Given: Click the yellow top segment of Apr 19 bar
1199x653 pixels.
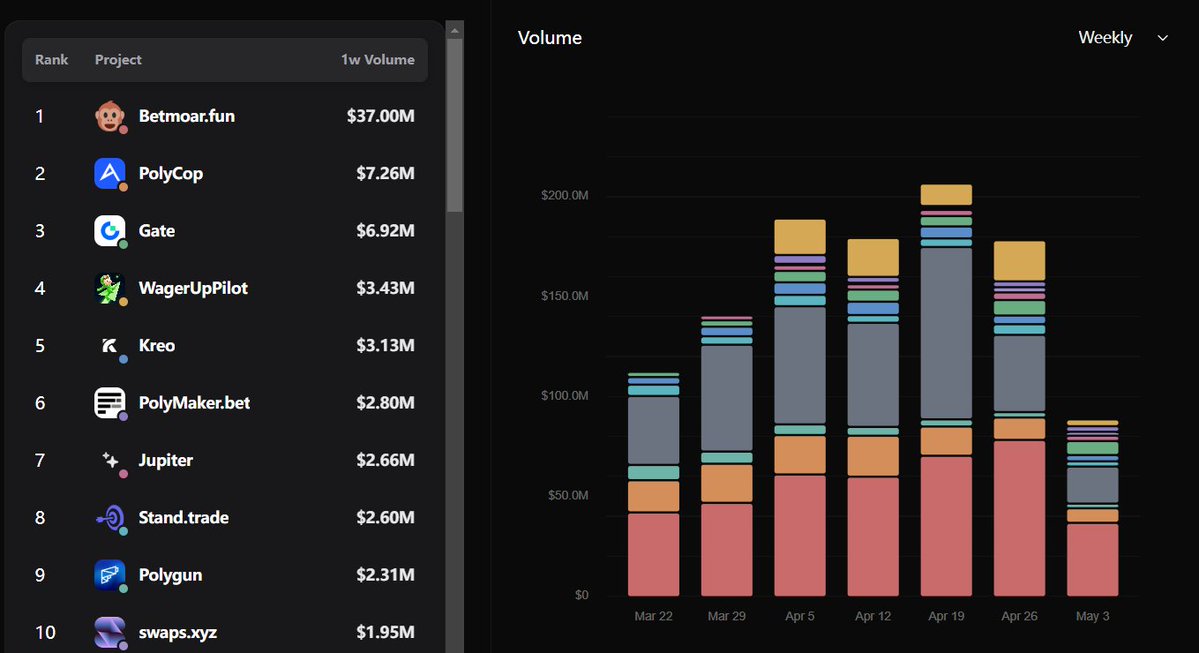Looking at the screenshot, I should (947, 194).
